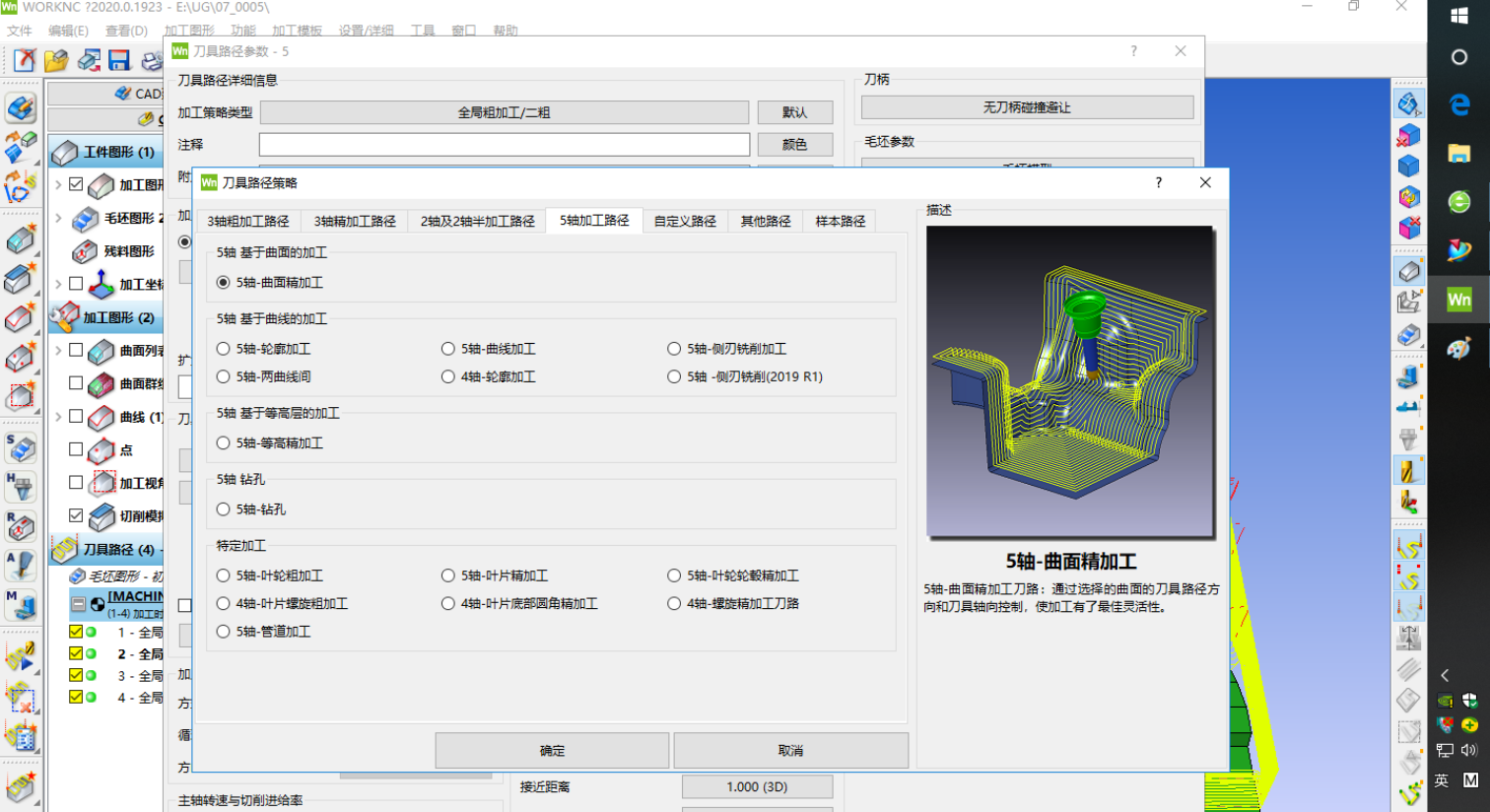Expand the 曲面列表 tree node
1490x812 pixels.
pos(58,350)
